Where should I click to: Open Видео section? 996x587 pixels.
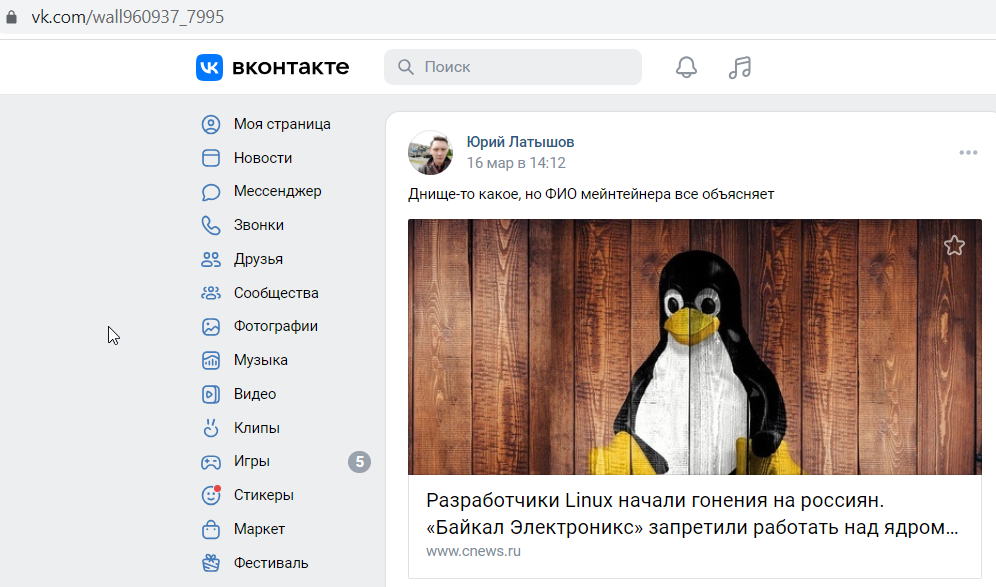tap(255, 394)
